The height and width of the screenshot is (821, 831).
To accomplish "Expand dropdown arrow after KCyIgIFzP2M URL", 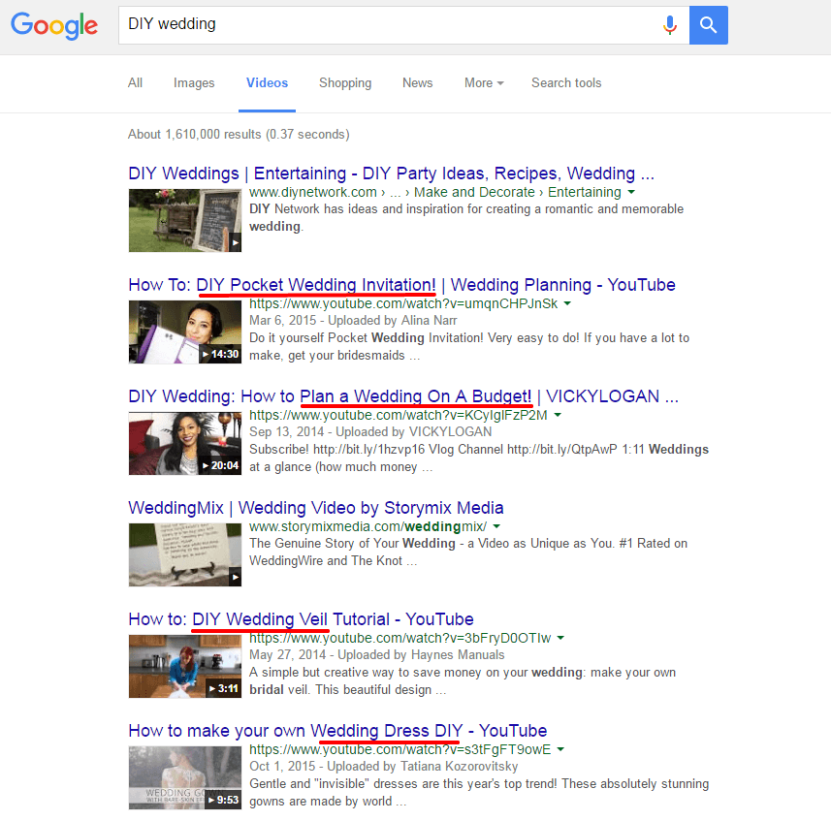I will pos(558,415).
